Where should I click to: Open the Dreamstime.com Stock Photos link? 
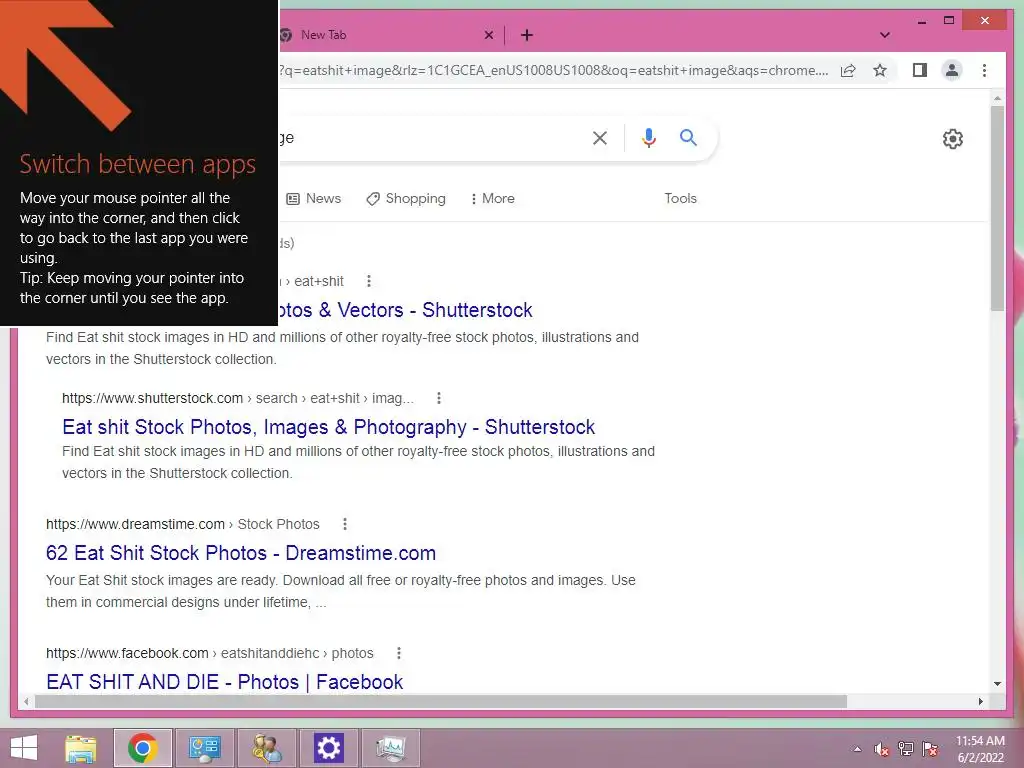coord(241,553)
